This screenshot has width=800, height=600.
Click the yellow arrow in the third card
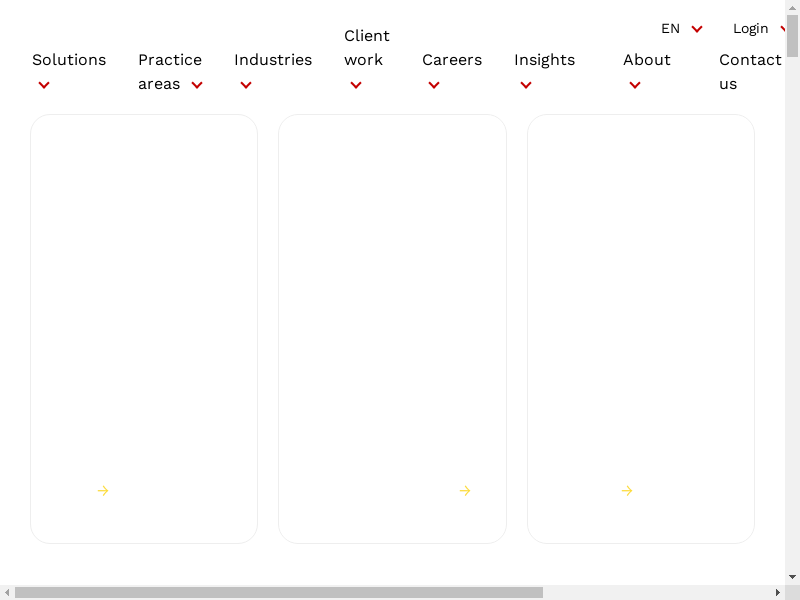627,490
